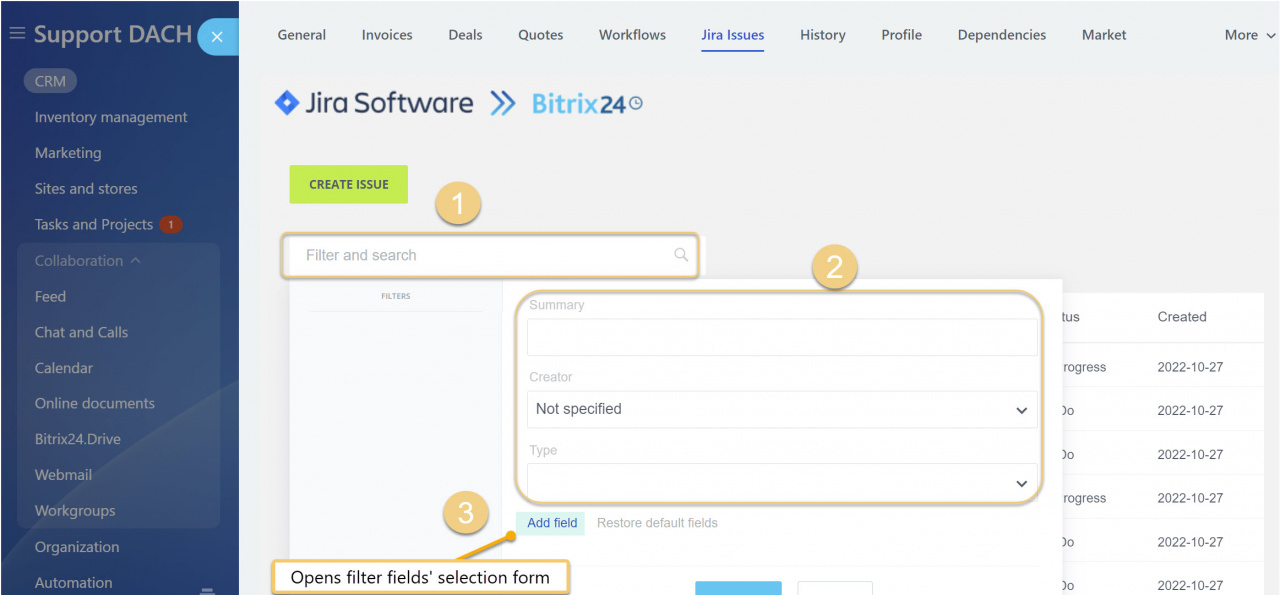Screen dimensions: 1280x595
Task: Open Bitrix24.Drive
Action: 78,440
